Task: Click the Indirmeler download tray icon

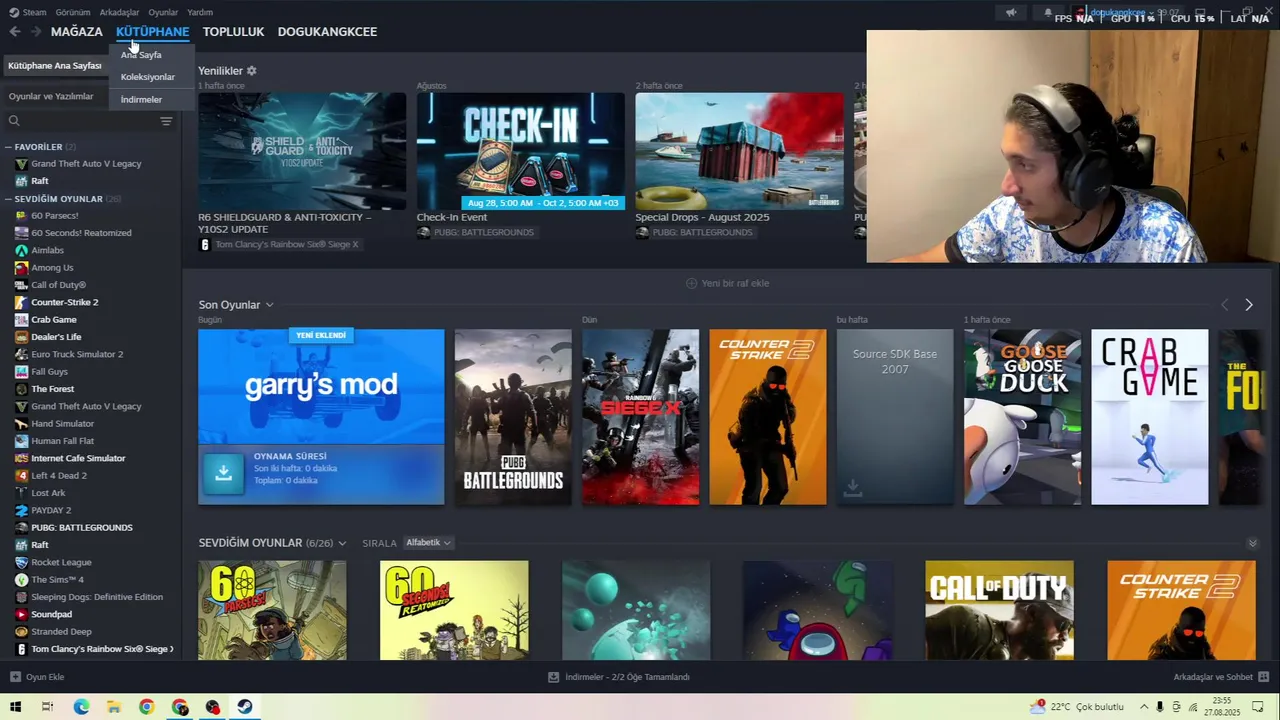Action: [553, 677]
